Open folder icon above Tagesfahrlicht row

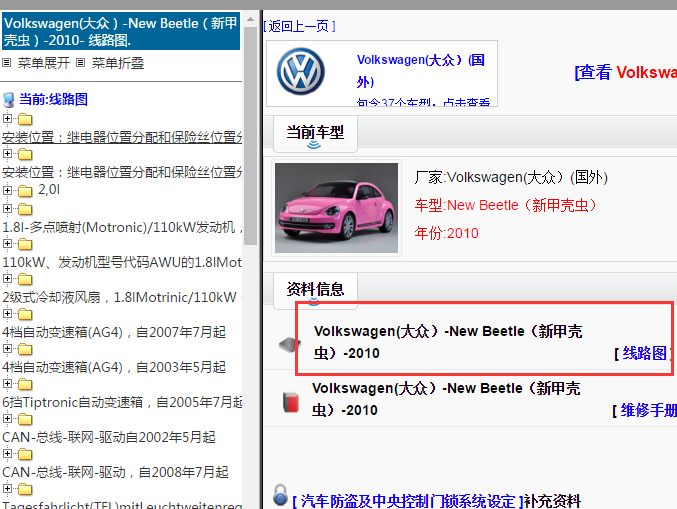(25, 489)
